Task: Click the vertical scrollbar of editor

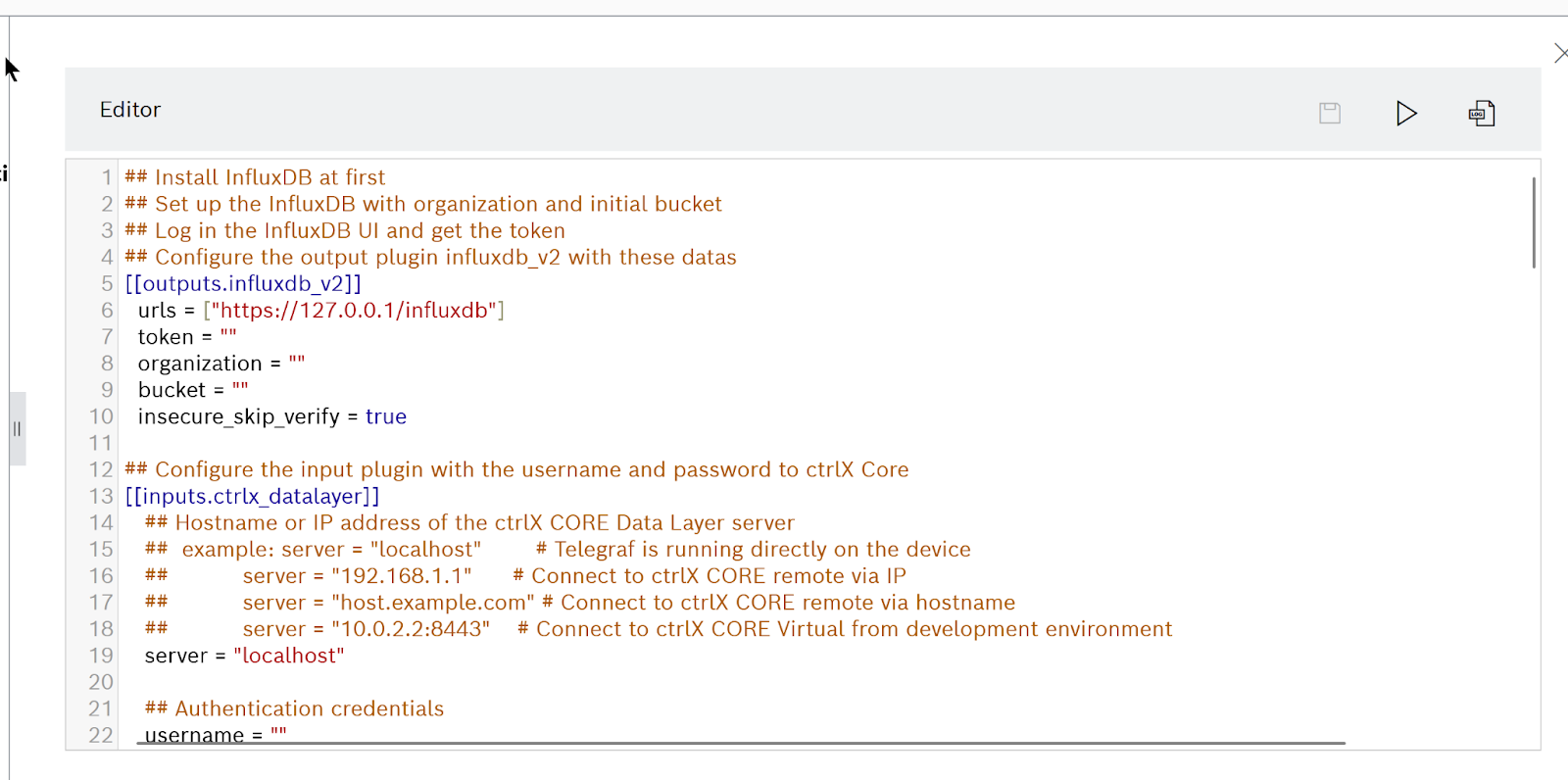Action: [1534, 222]
